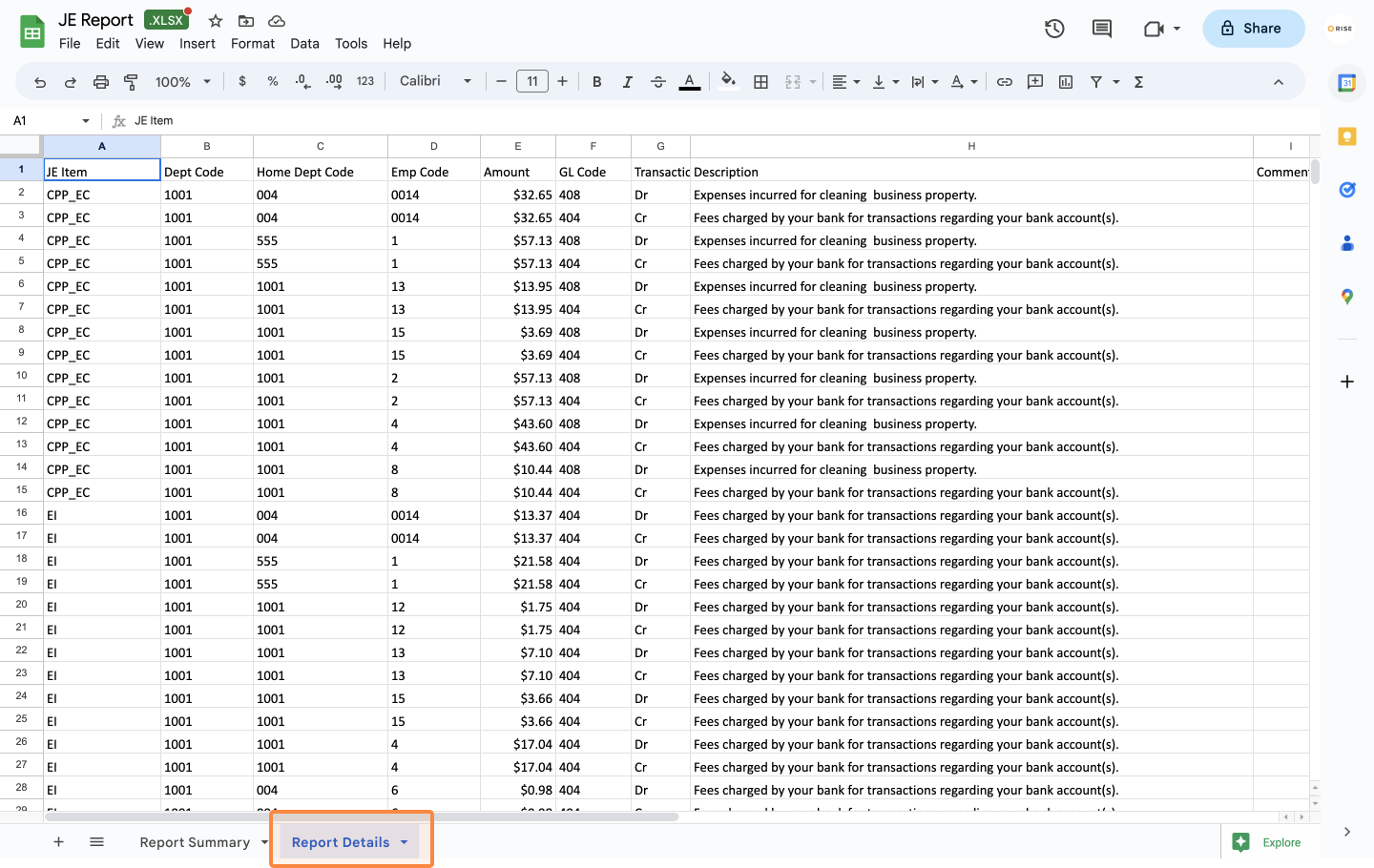Toggle italic formatting
Viewport: 1374px width, 868px height.
[627, 82]
